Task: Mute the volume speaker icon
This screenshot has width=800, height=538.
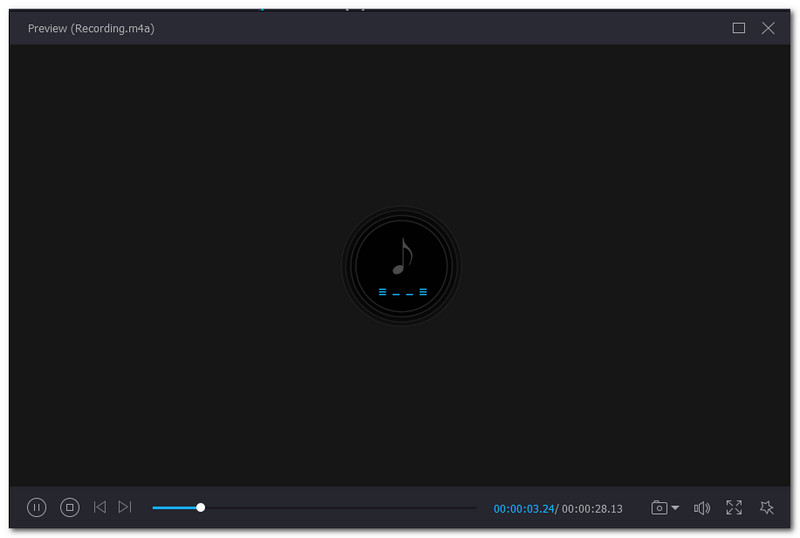Action: coord(702,508)
